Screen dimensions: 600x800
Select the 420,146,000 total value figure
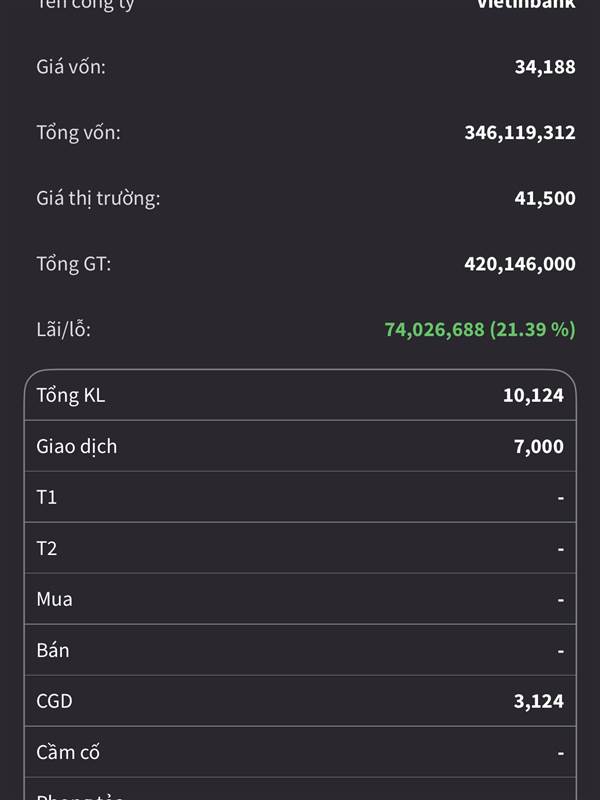pyautogui.click(x=520, y=264)
